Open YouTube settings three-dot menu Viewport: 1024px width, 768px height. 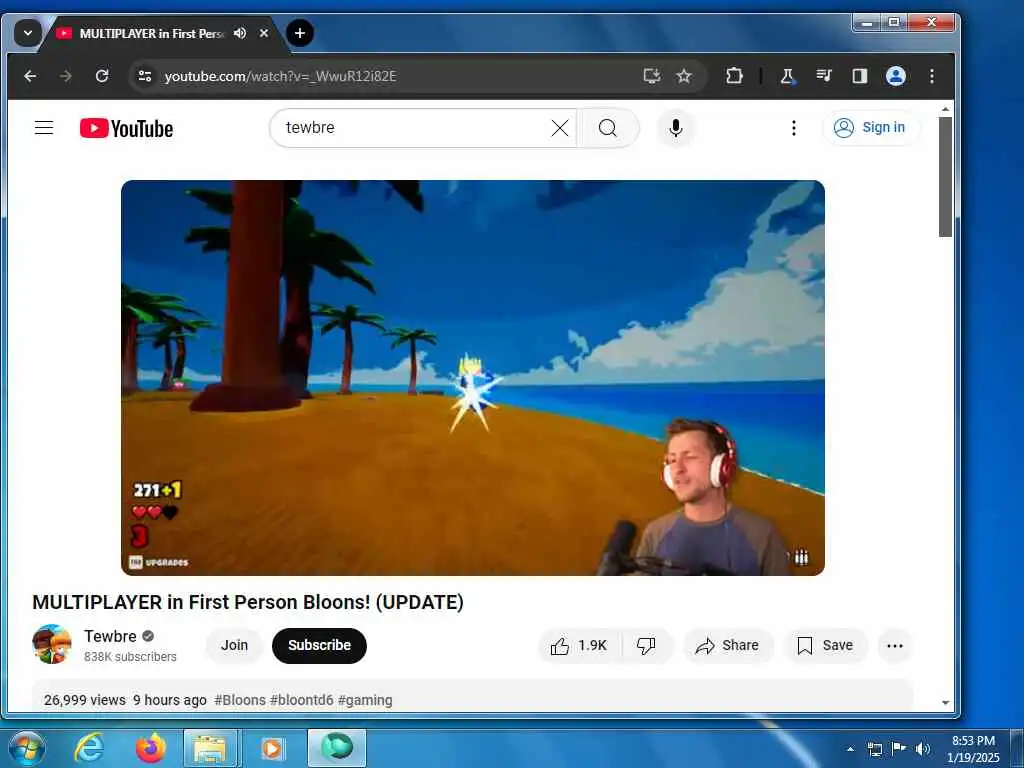coord(793,128)
